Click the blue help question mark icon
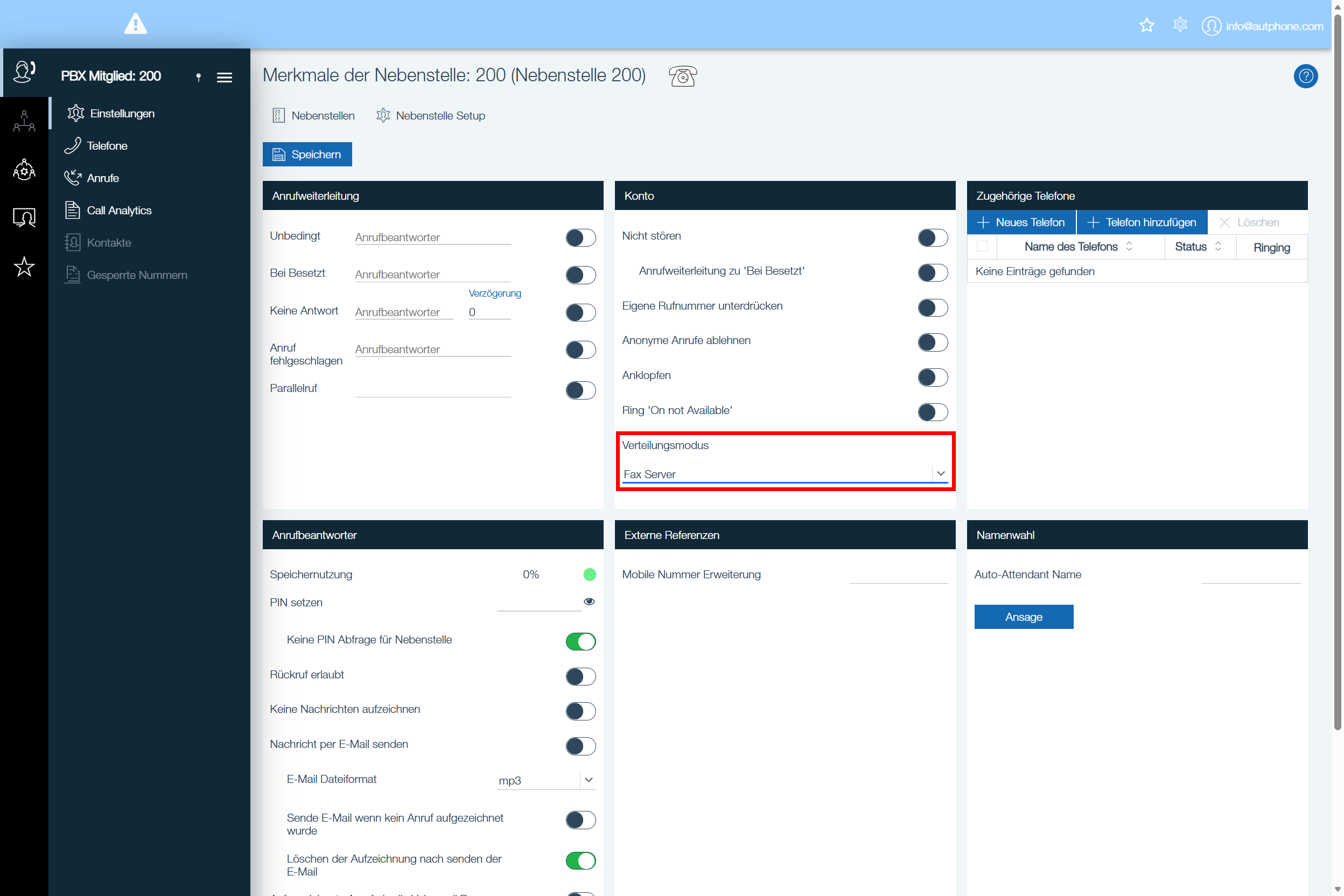 (x=1305, y=76)
